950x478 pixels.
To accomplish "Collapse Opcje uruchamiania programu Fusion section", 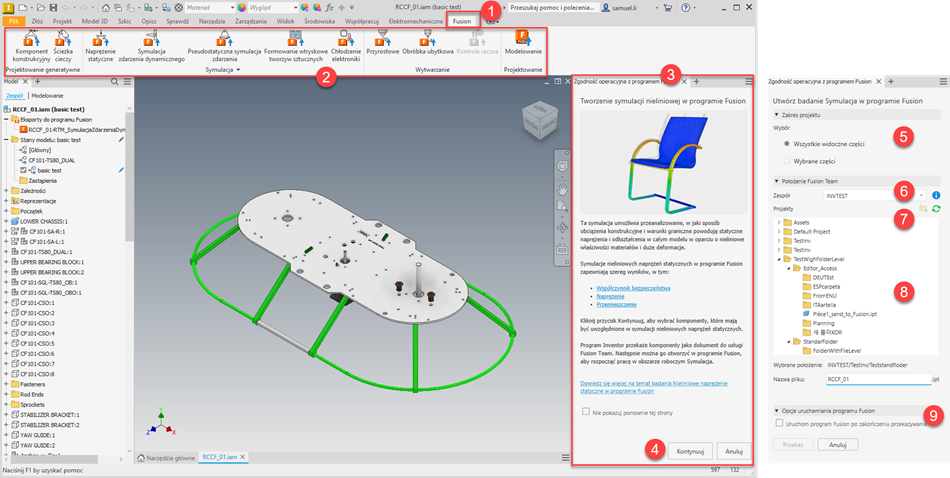I will [x=777, y=411].
